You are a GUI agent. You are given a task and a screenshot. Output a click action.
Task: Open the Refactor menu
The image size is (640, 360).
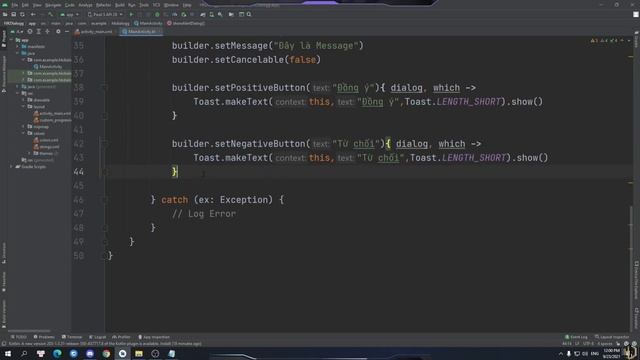103,5
